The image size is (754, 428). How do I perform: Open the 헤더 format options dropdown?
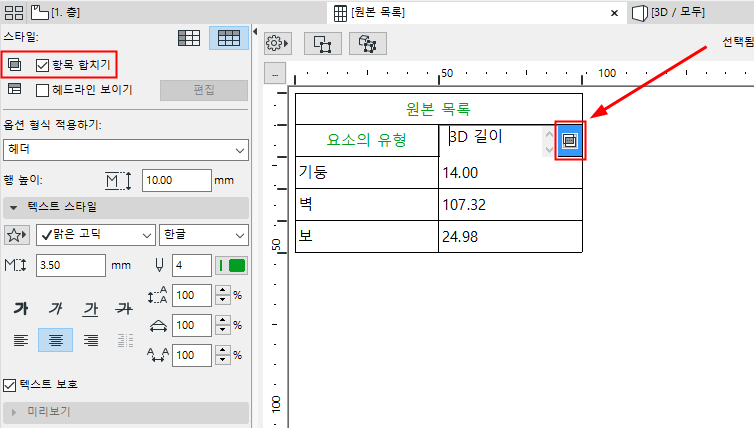pyautogui.click(x=126, y=150)
